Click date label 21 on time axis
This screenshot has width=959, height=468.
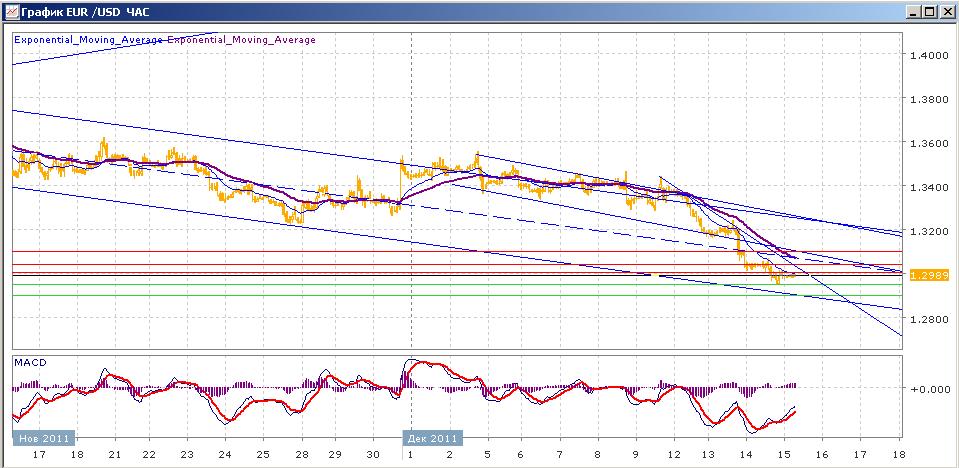[x=114, y=455]
